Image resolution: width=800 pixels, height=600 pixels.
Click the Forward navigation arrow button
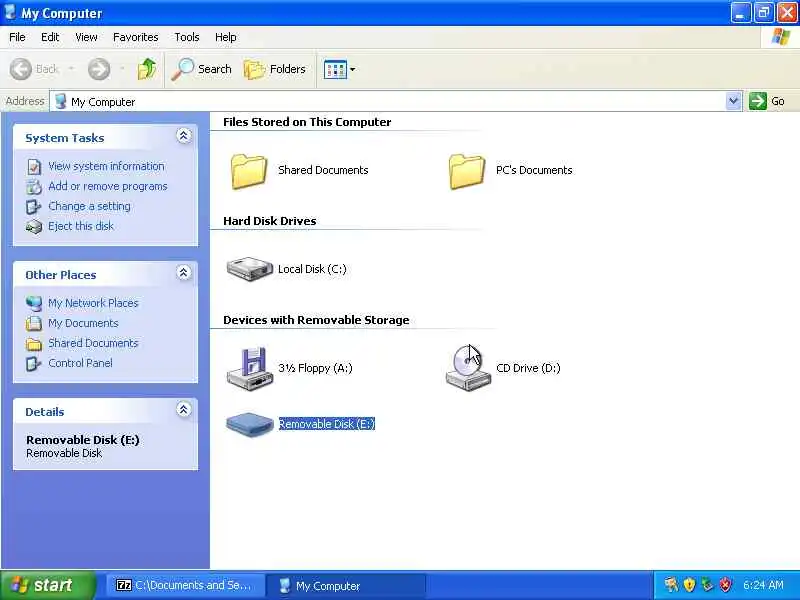click(x=99, y=69)
